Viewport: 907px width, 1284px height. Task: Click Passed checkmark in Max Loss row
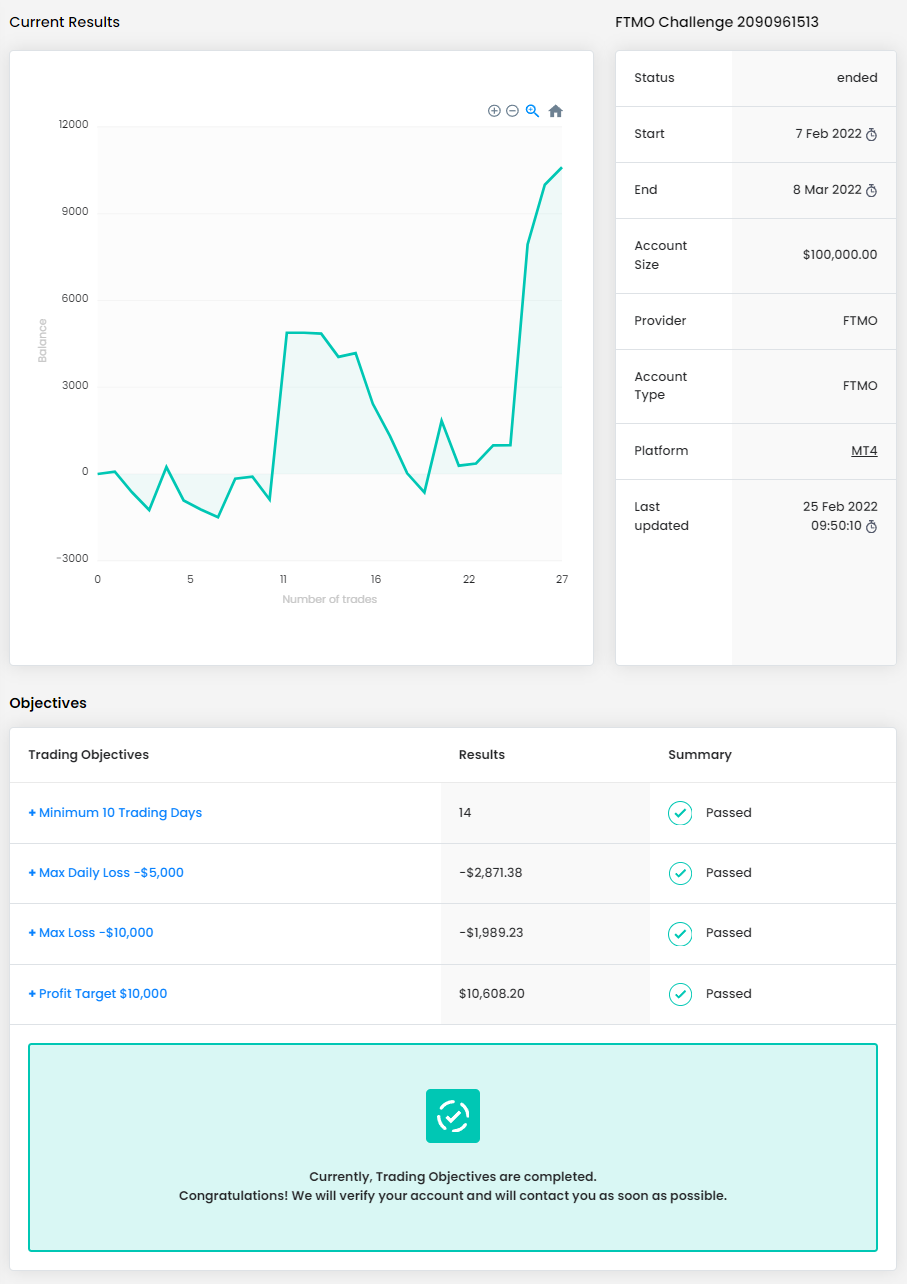coord(680,933)
